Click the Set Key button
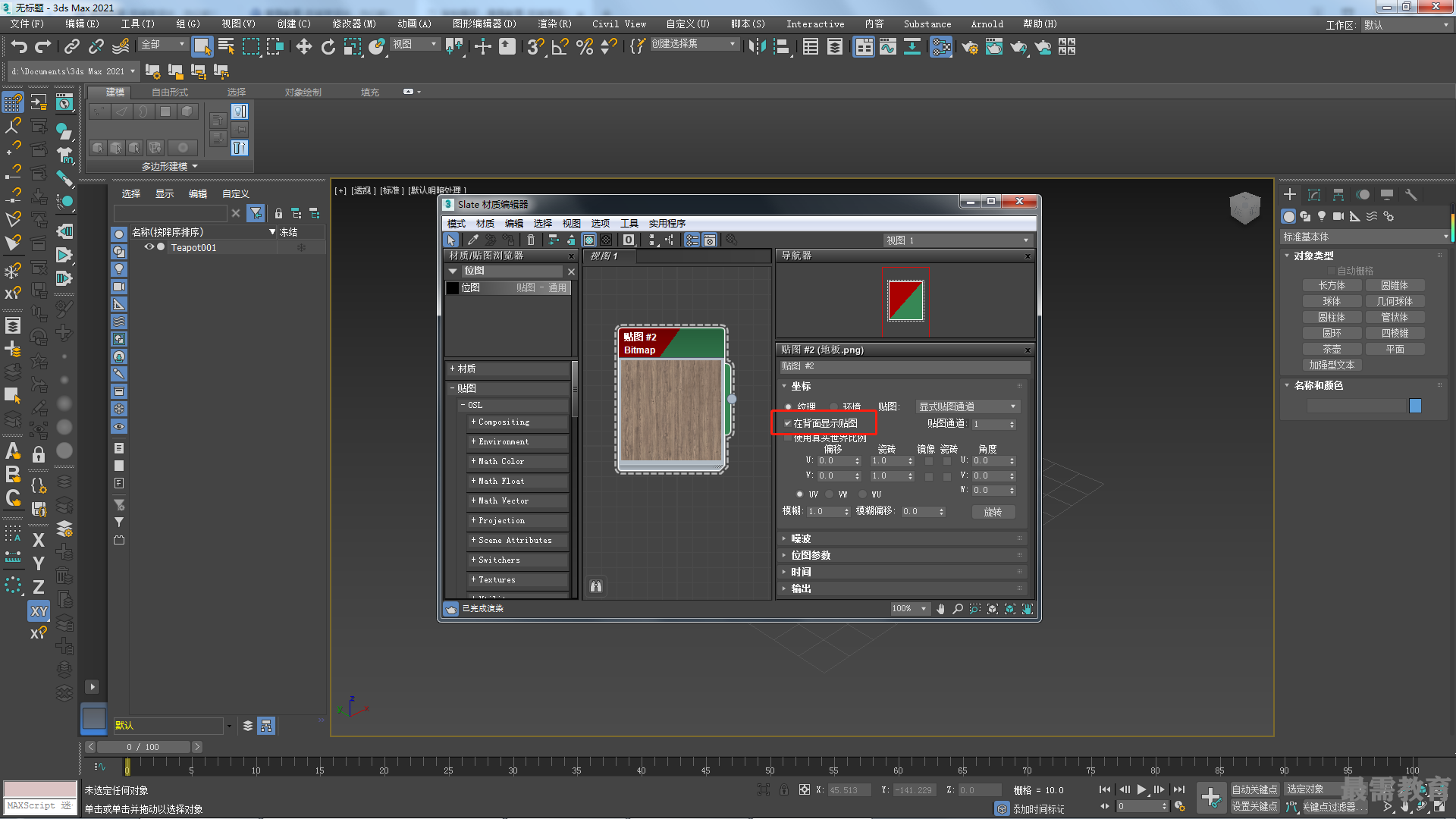The image size is (1456, 819). click(1254, 806)
